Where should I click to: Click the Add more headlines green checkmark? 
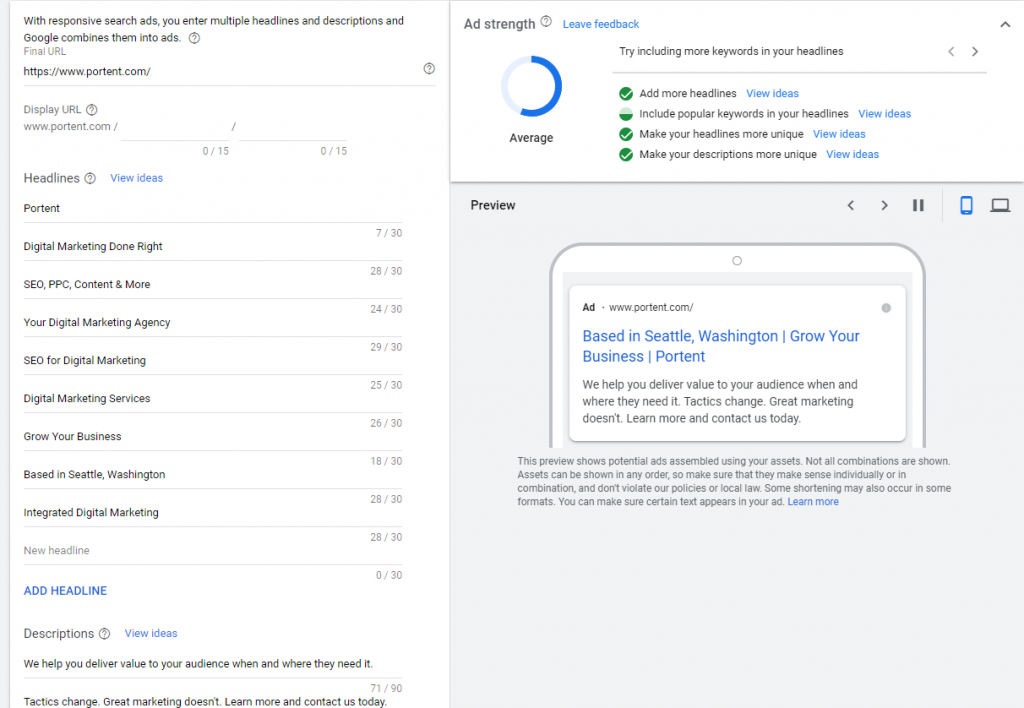pyautogui.click(x=626, y=93)
